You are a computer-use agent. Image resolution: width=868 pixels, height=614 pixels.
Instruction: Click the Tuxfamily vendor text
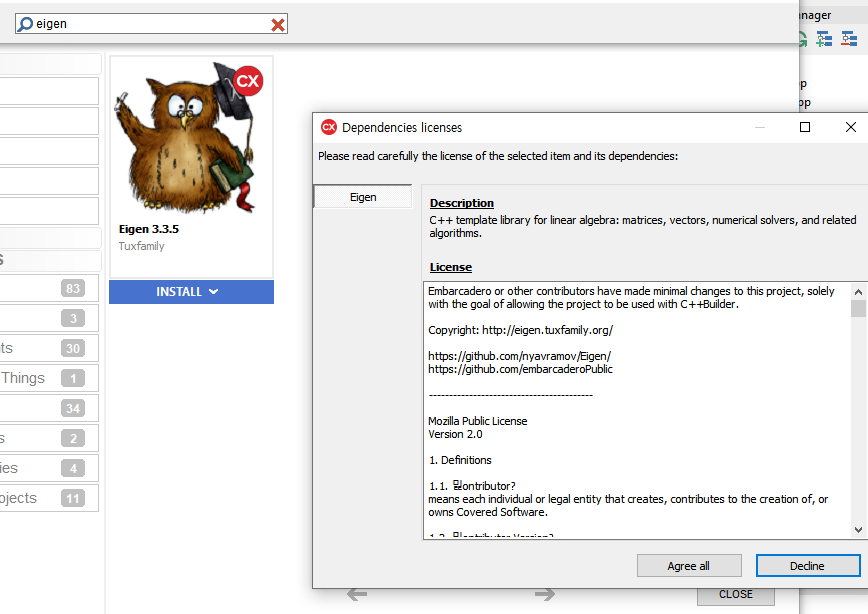(x=142, y=246)
